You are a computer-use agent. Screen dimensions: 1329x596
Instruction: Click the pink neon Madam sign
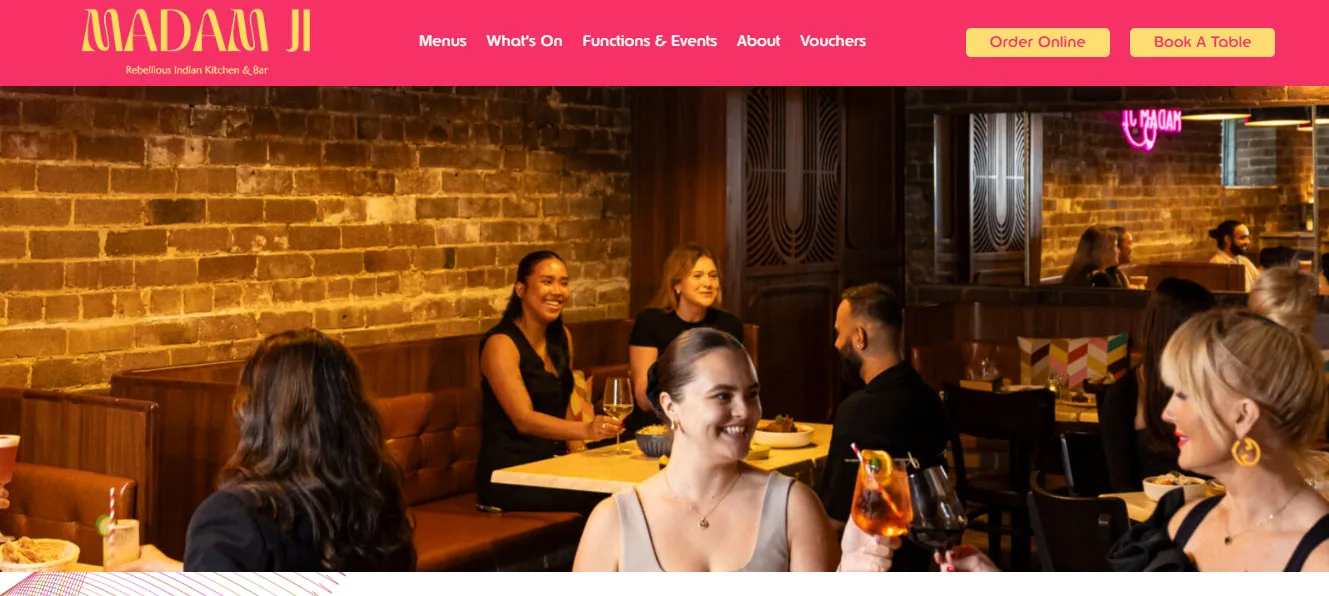point(1151,126)
